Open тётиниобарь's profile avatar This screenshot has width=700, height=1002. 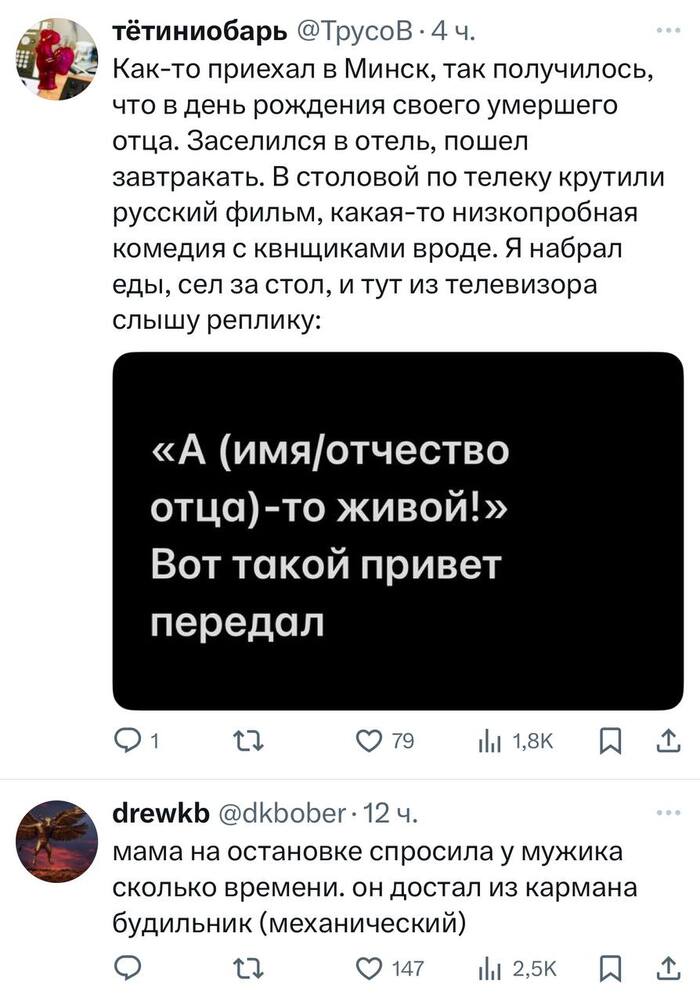(x=56, y=59)
